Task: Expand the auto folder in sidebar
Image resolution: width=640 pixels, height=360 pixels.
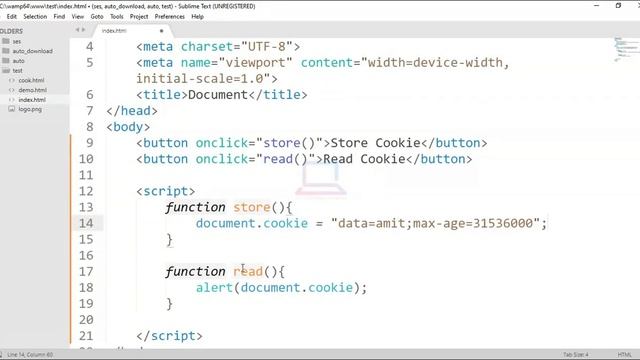Action: click(18, 61)
